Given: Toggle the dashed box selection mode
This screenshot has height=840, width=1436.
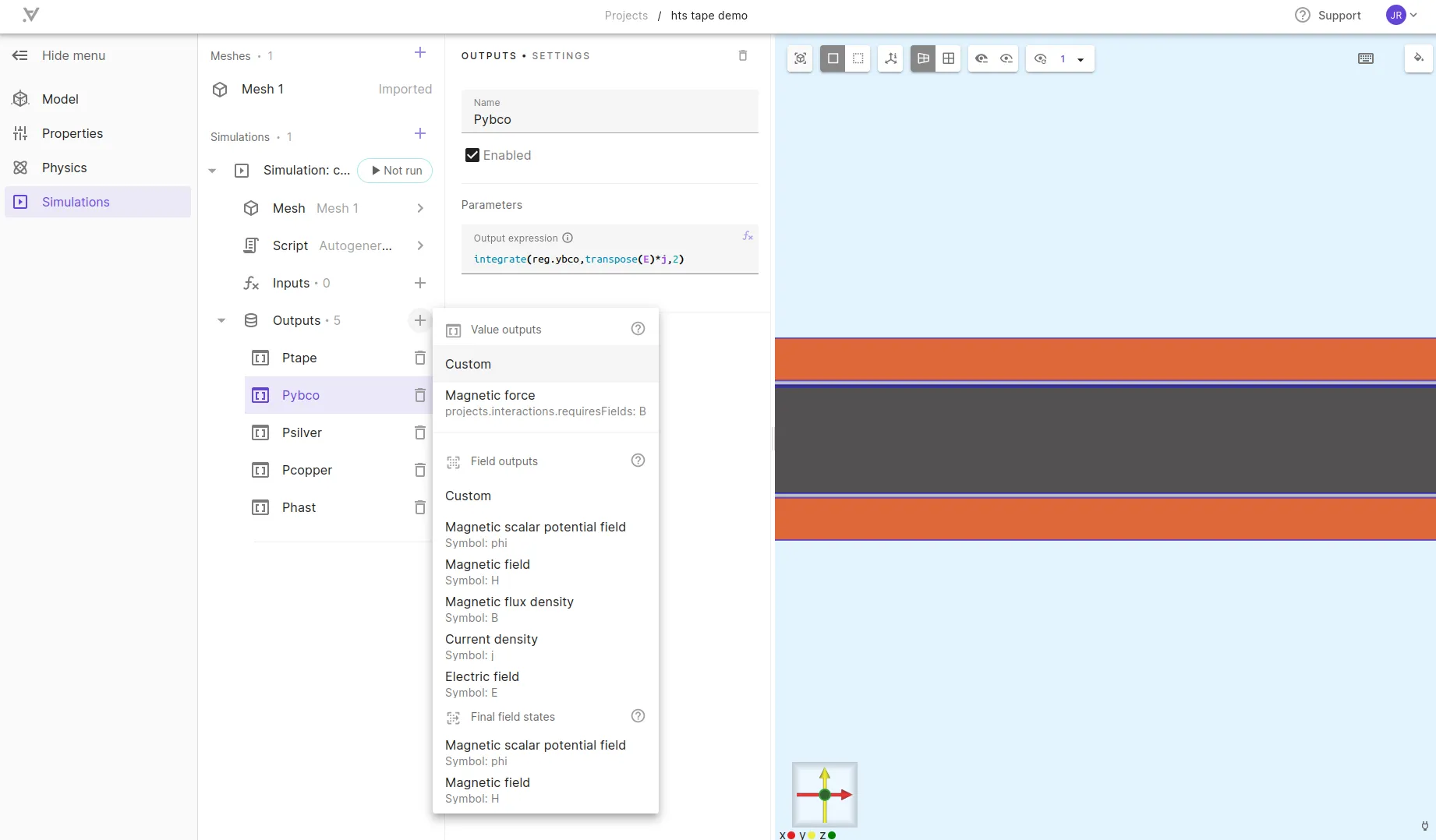Looking at the screenshot, I should coord(858,58).
